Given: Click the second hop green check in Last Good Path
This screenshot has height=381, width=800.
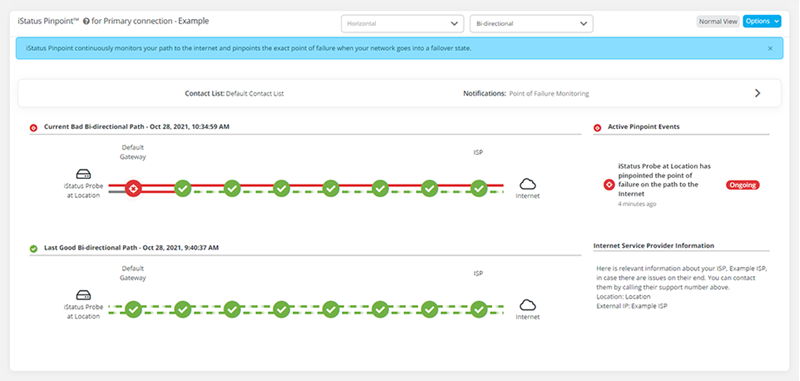Looking at the screenshot, I should [x=183, y=309].
